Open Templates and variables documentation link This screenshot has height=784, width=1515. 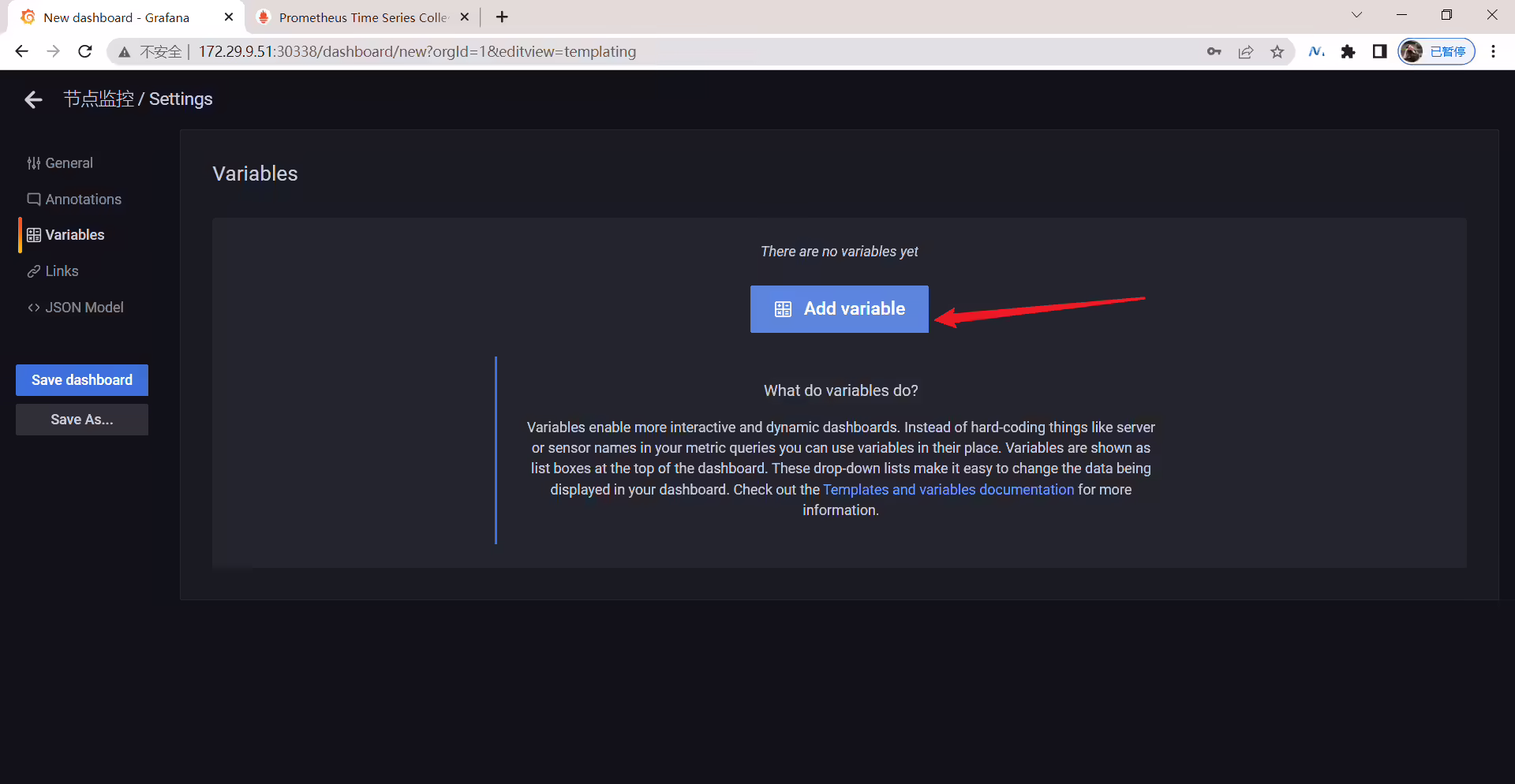pyautogui.click(x=948, y=490)
